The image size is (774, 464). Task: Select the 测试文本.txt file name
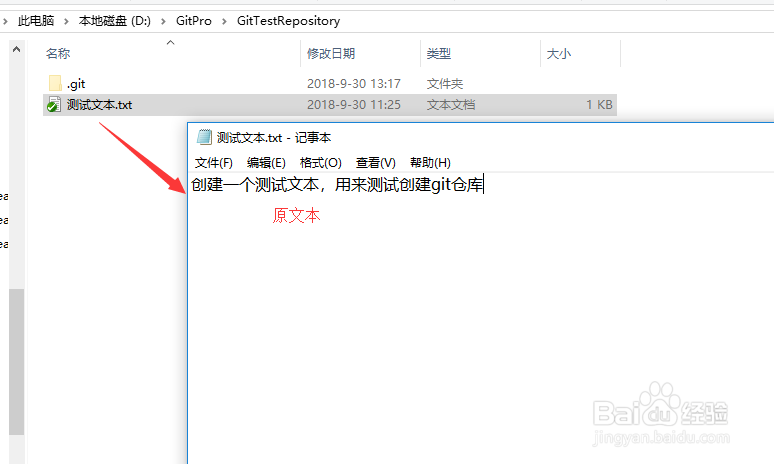(99, 105)
